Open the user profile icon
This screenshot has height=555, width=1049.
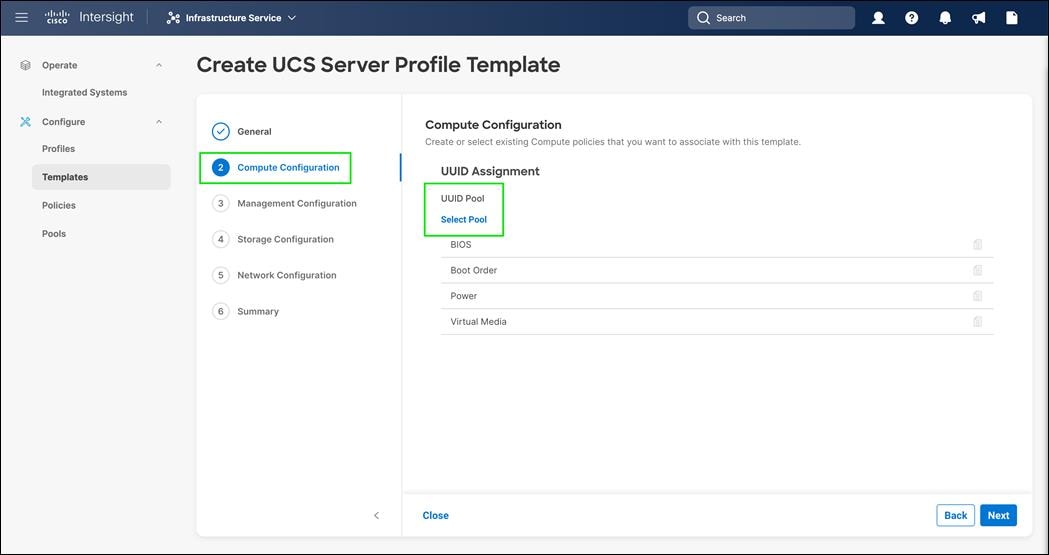[x=878, y=18]
